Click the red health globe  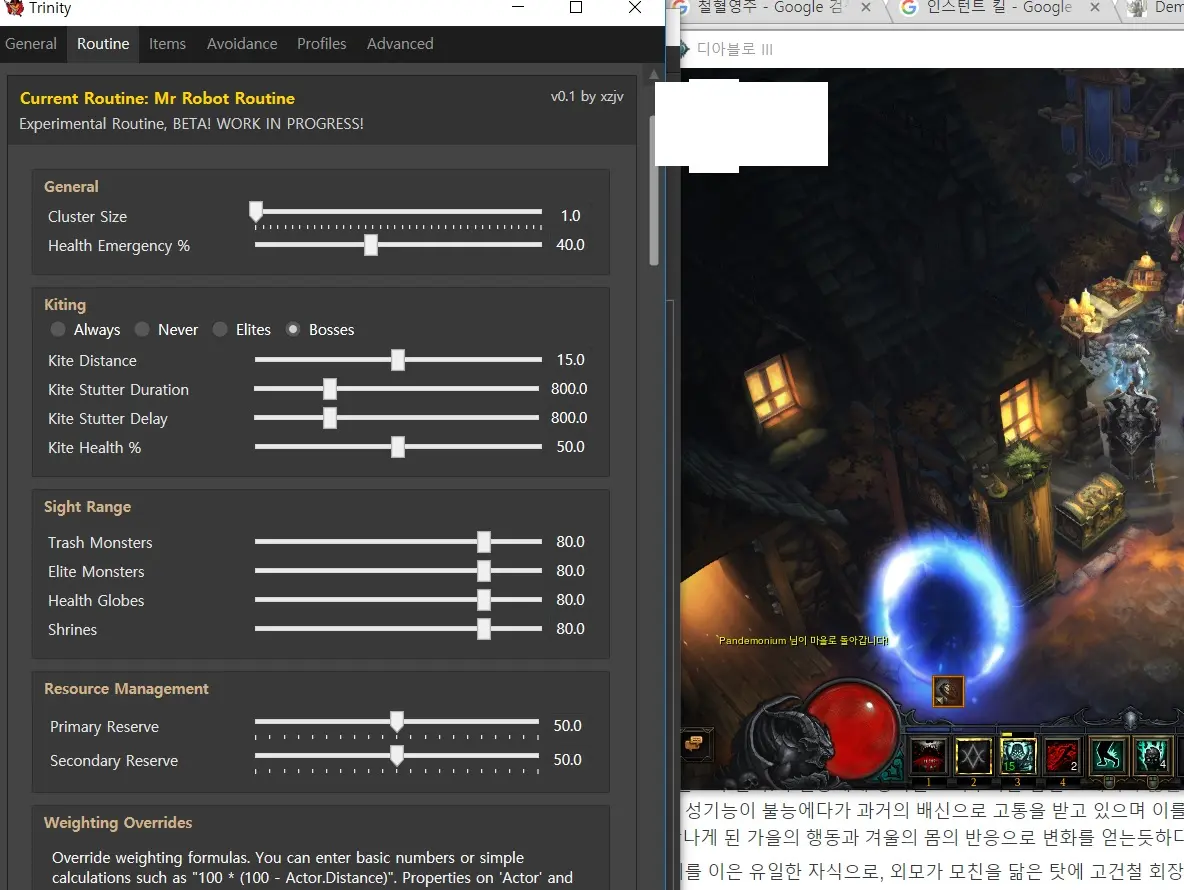(850, 725)
